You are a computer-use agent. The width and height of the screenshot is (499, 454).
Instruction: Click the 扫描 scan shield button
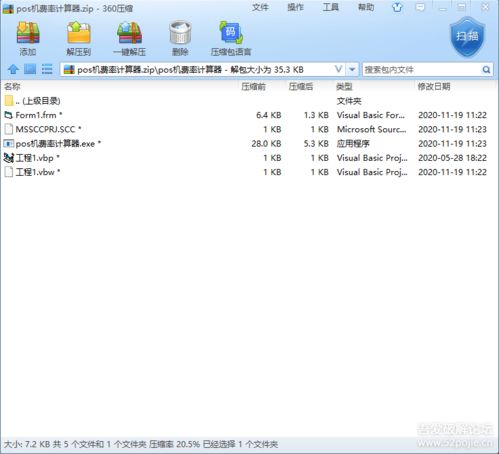(467, 37)
